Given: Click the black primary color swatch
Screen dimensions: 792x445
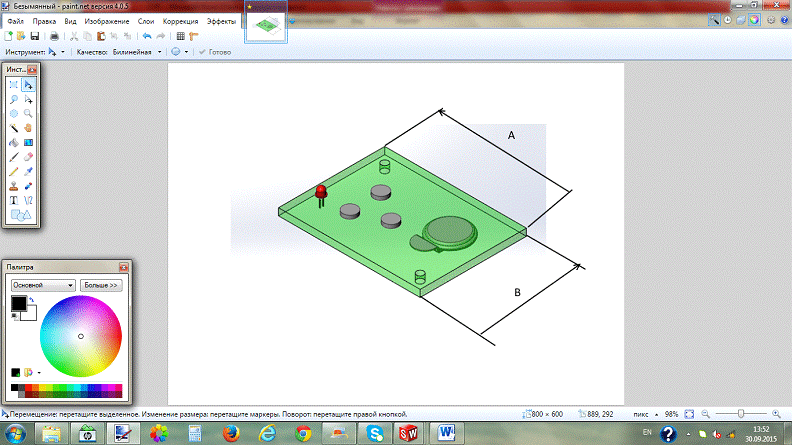Looking at the screenshot, I should pos(18,303).
